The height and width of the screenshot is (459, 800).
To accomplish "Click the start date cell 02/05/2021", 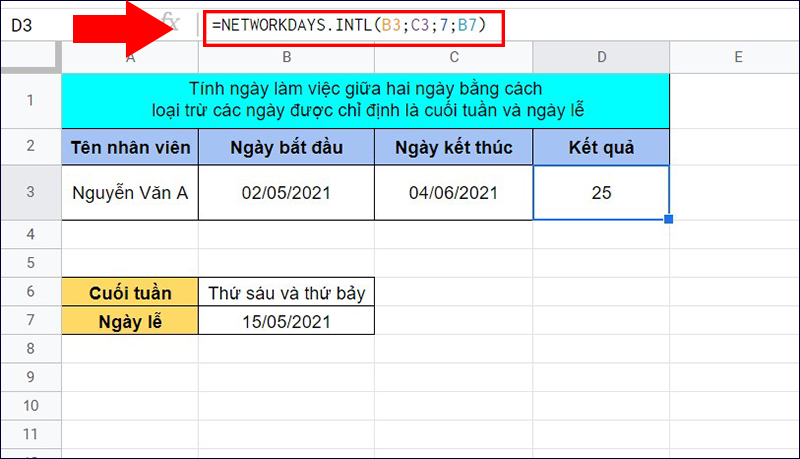I will tap(286, 193).
